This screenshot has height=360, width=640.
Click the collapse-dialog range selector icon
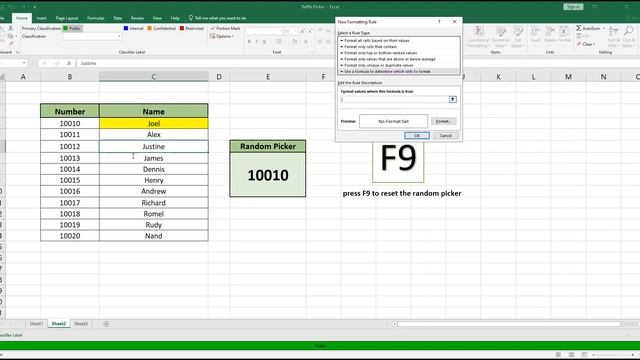click(x=453, y=99)
